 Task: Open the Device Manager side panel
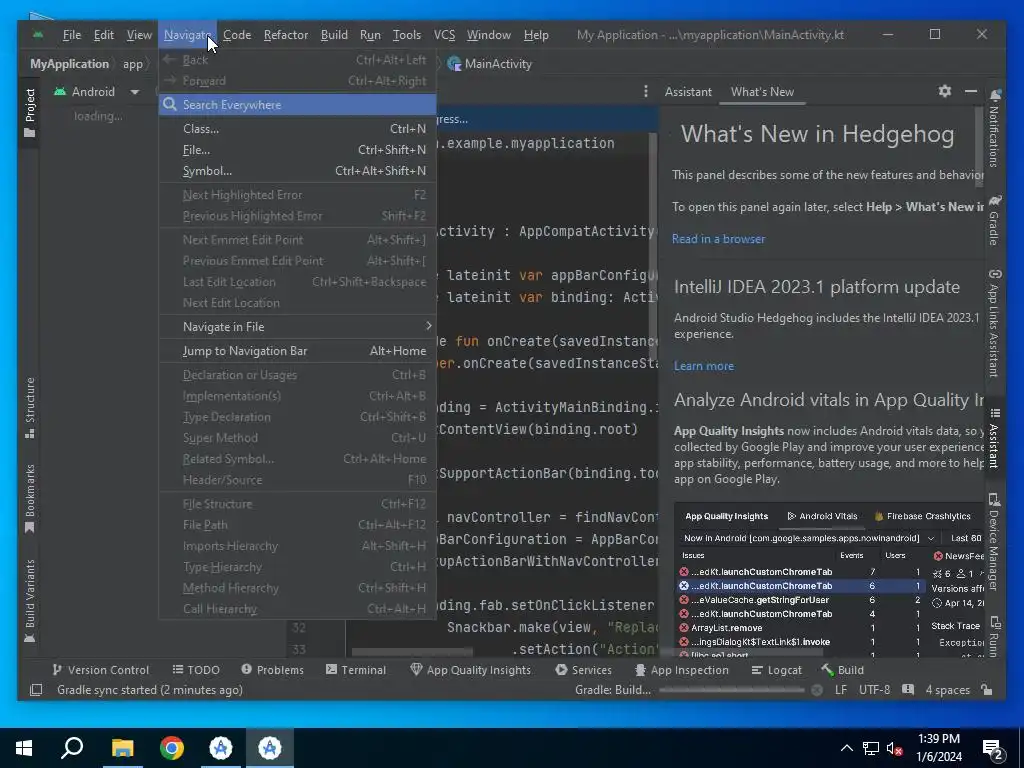pyautogui.click(x=994, y=541)
